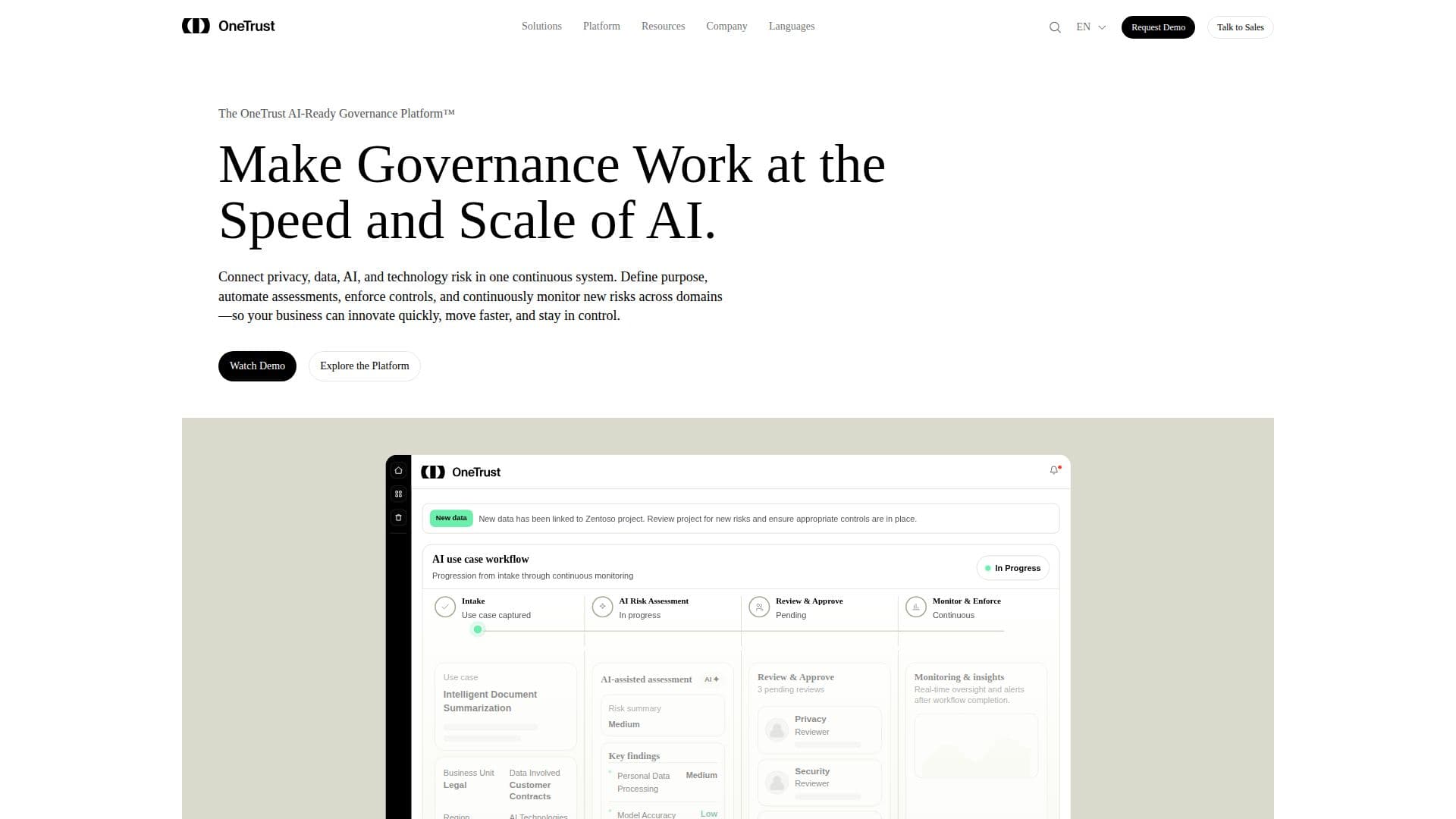This screenshot has width=1456, height=819.
Task: Click the Customer Contracts data value
Action: 530,790
